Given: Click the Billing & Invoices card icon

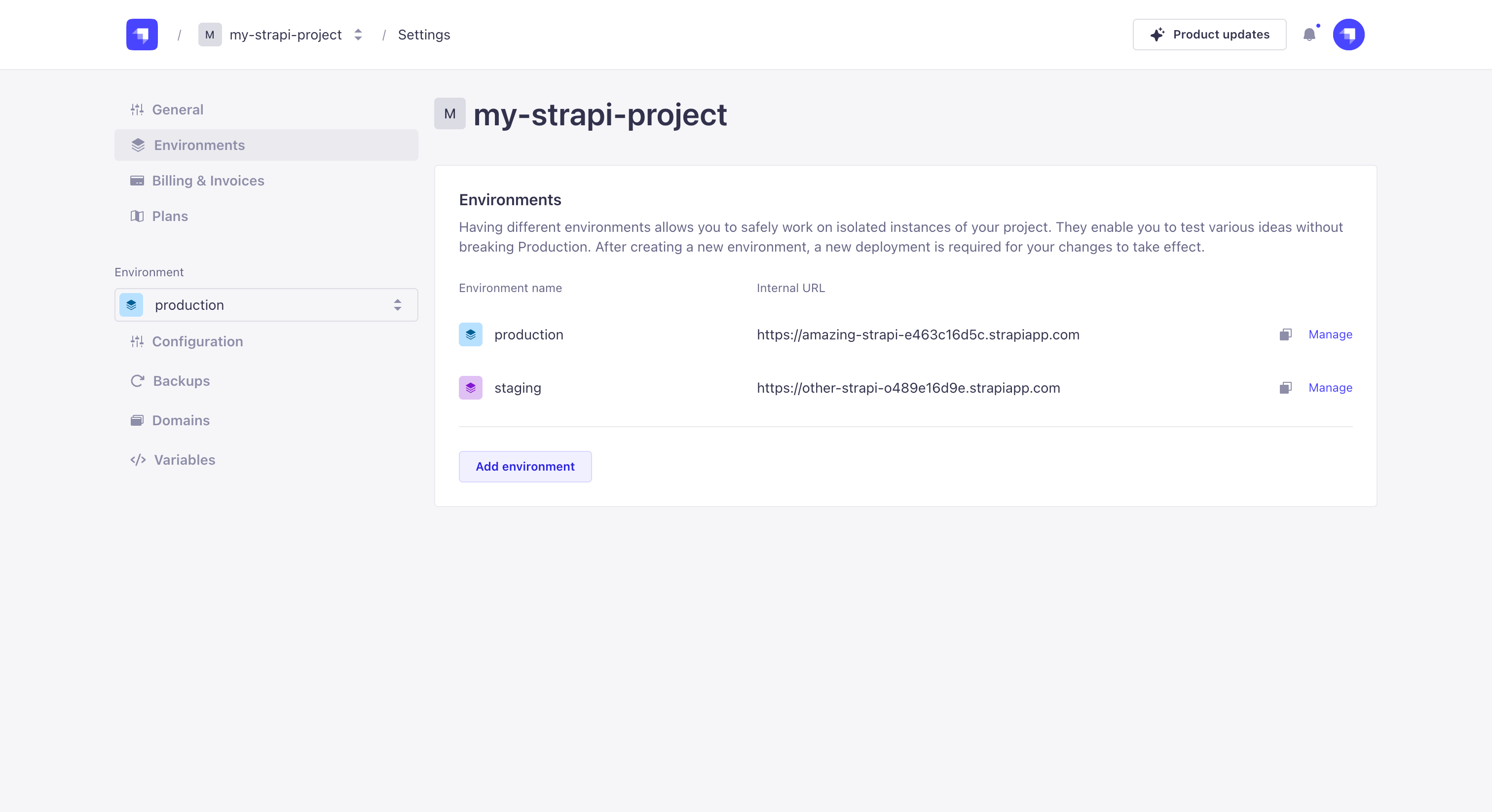Looking at the screenshot, I should pyautogui.click(x=137, y=181).
